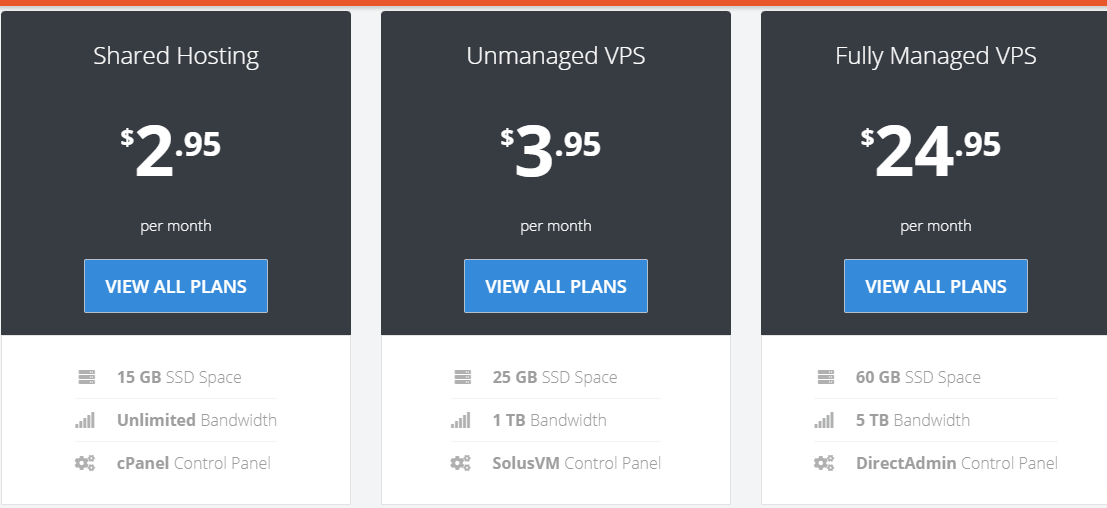Click the Fully Managed VPS storage icon
Image resolution: width=1107 pixels, height=508 pixels.
tap(825, 377)
